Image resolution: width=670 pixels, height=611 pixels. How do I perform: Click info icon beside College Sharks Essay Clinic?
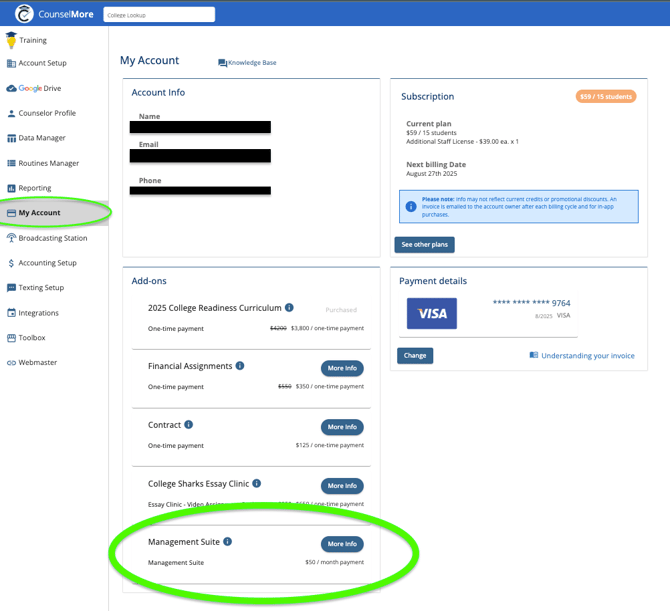coord(257,483)
